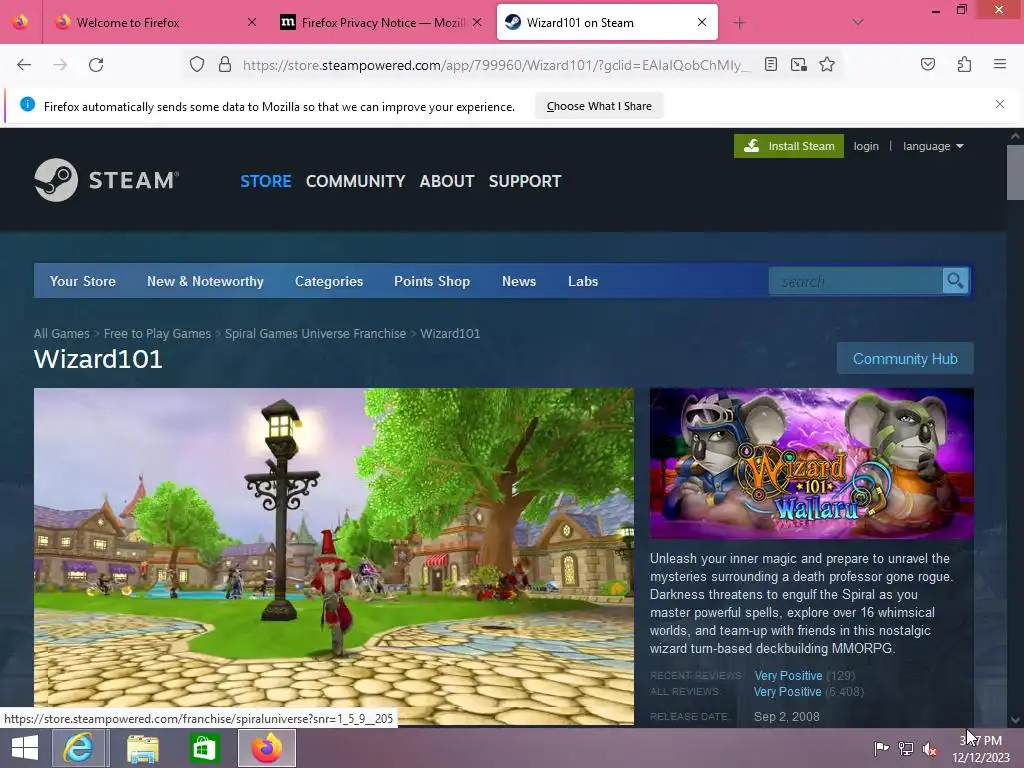Open File Explorer from taskbar
The image size is (1024, 768).
(142, 748)
